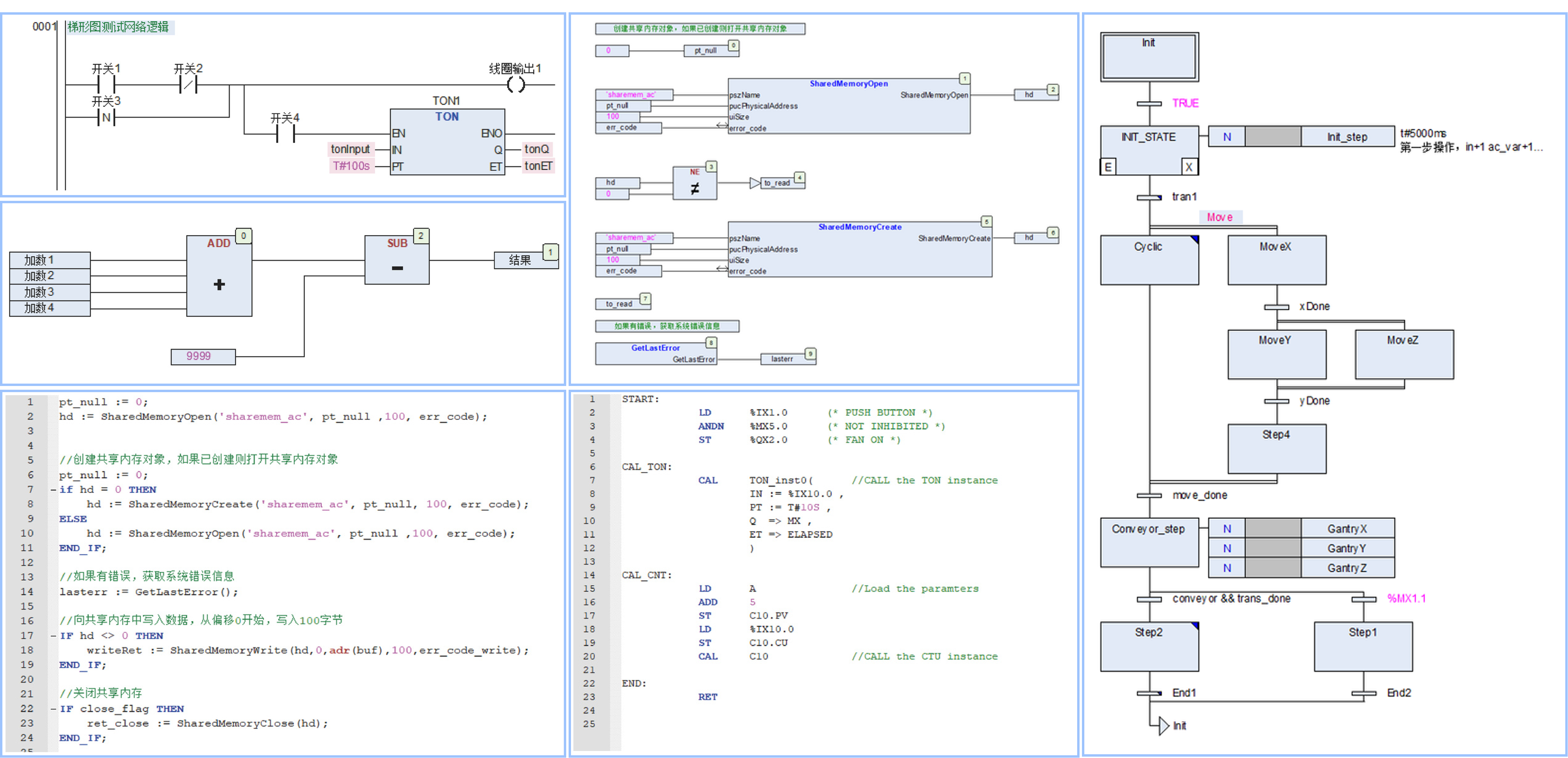Select the Init step in SFC
The width and height of the screenshot is (1568, 758).
coord(1149,57)
